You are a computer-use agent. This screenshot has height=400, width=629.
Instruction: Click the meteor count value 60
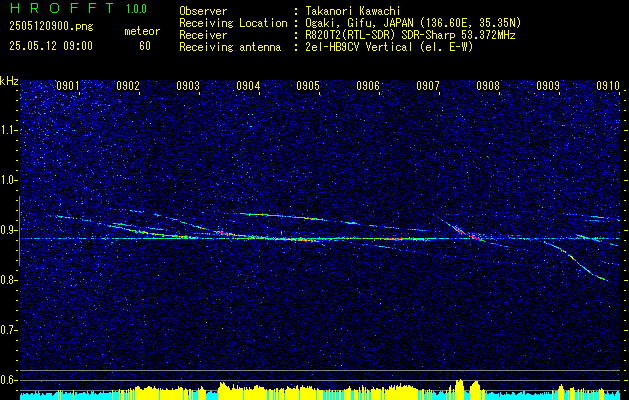point(145,46)
